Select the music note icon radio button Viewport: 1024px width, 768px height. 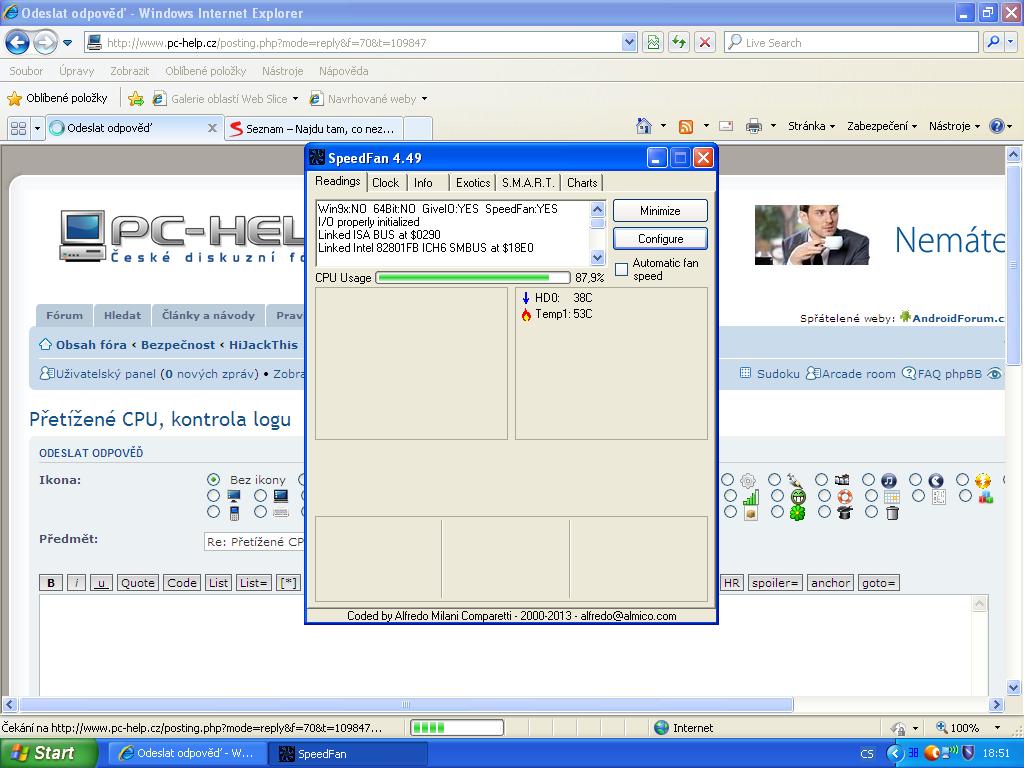pyautogui.click(x=869, y=480)
